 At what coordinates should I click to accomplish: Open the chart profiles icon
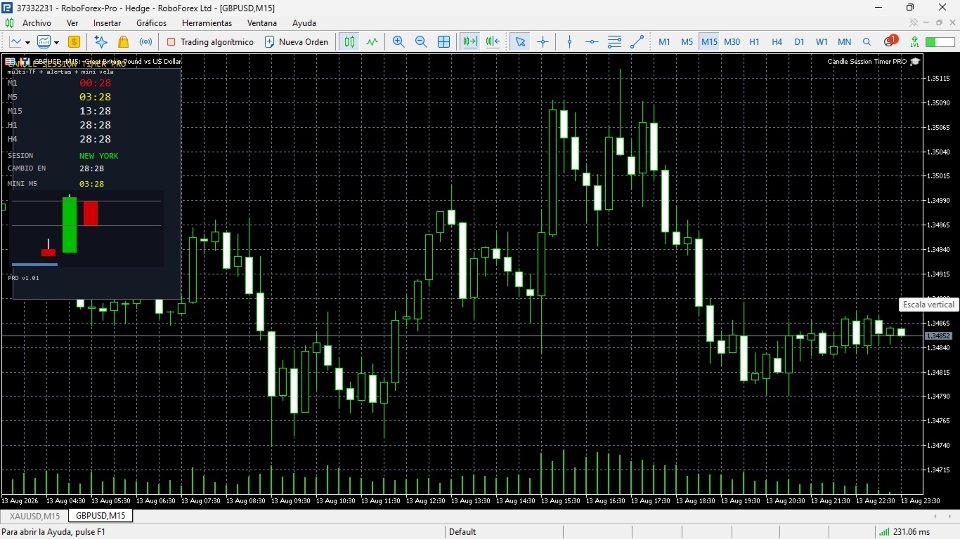click(43, 42)
